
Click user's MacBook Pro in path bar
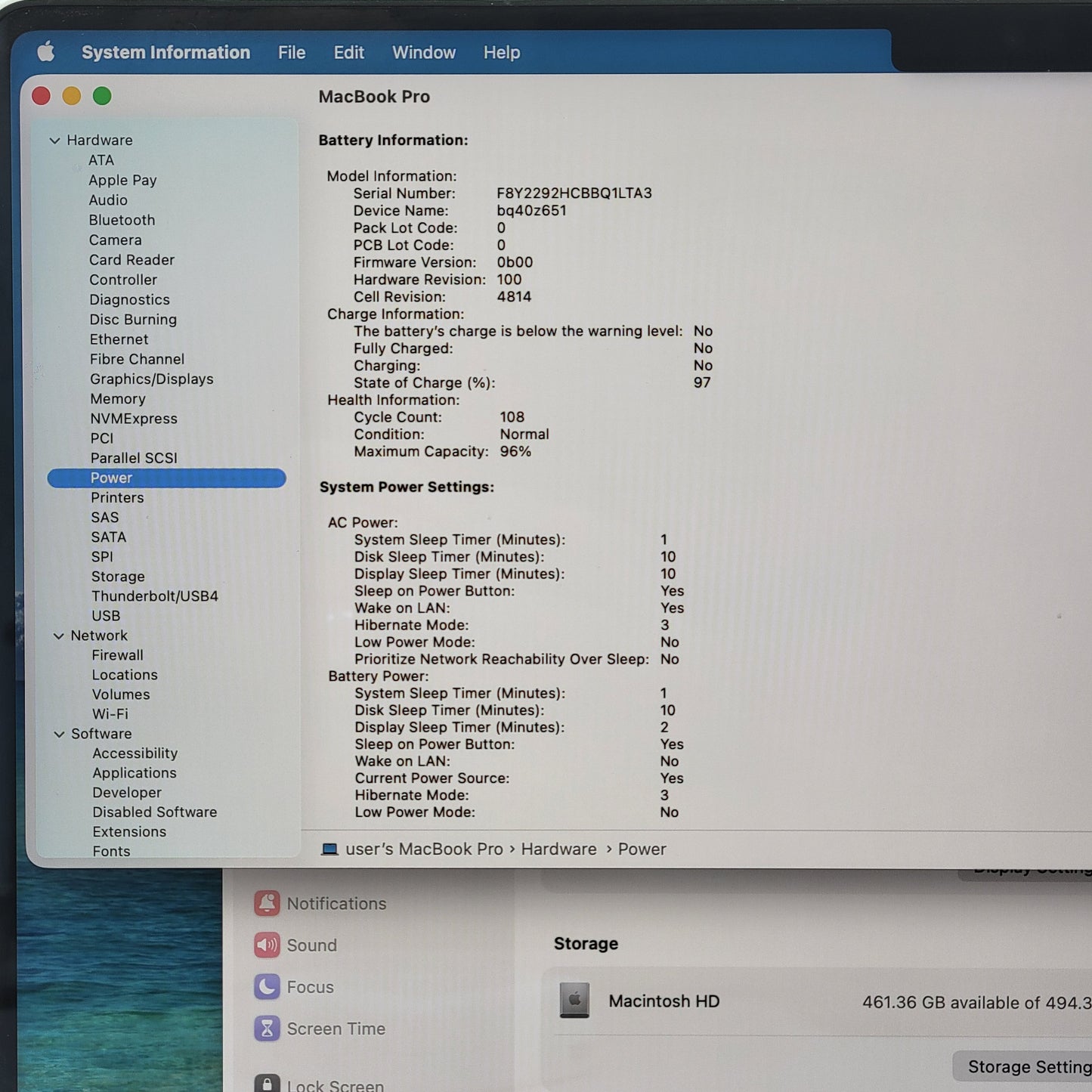(x=424, y=849)
